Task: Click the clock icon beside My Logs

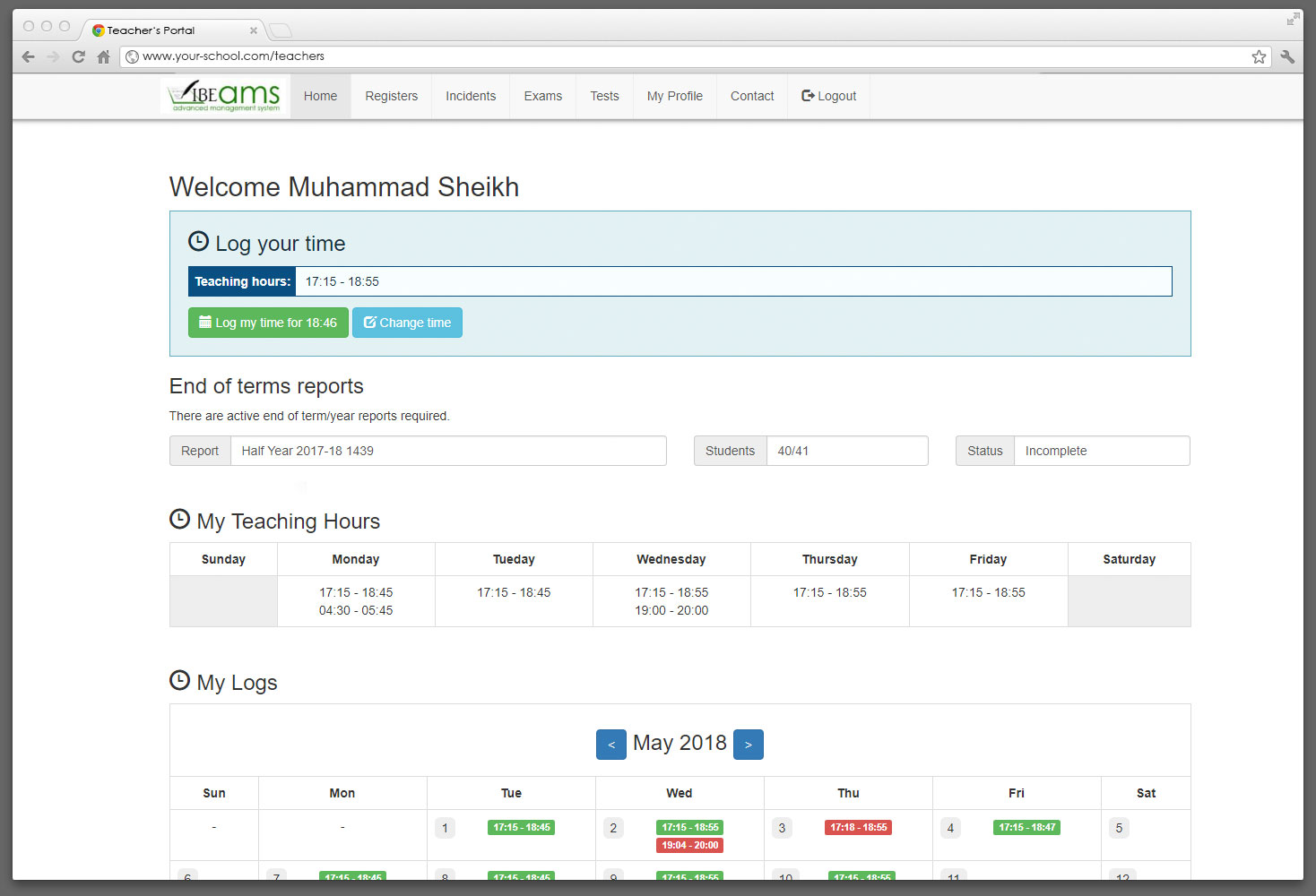Action: point(178,679)
